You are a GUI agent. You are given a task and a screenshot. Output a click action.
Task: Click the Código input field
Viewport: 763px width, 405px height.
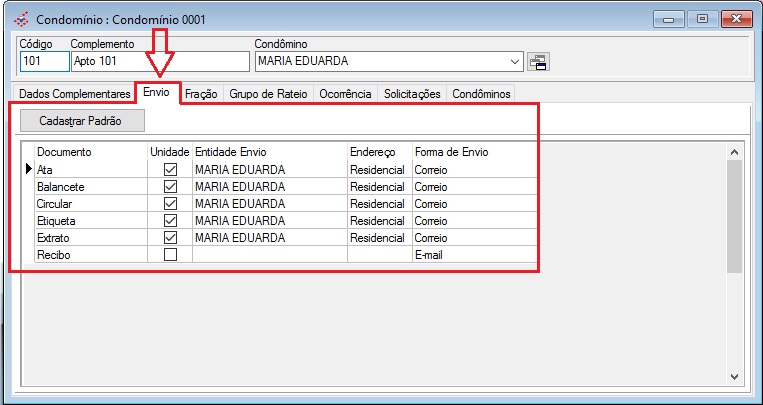click(44, 62)
